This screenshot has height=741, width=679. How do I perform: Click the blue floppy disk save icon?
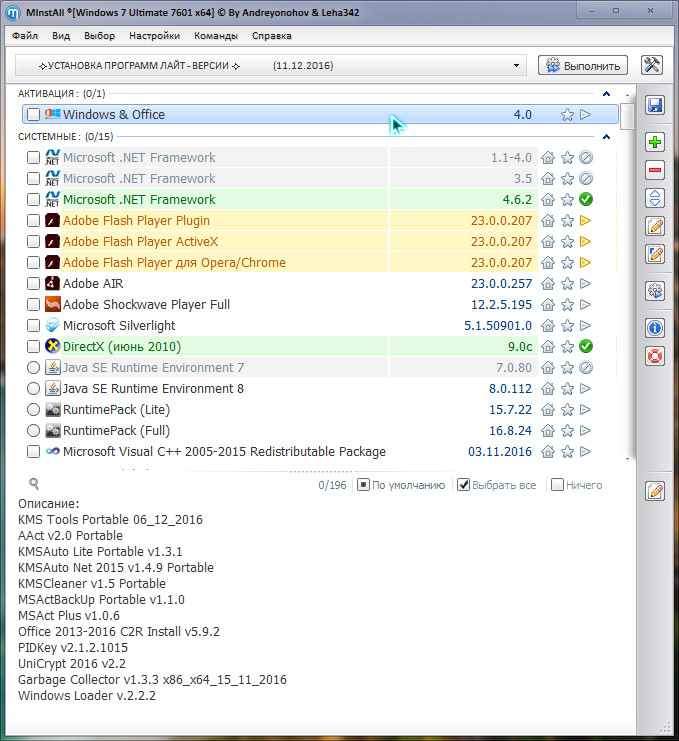(x=655, y=105)
